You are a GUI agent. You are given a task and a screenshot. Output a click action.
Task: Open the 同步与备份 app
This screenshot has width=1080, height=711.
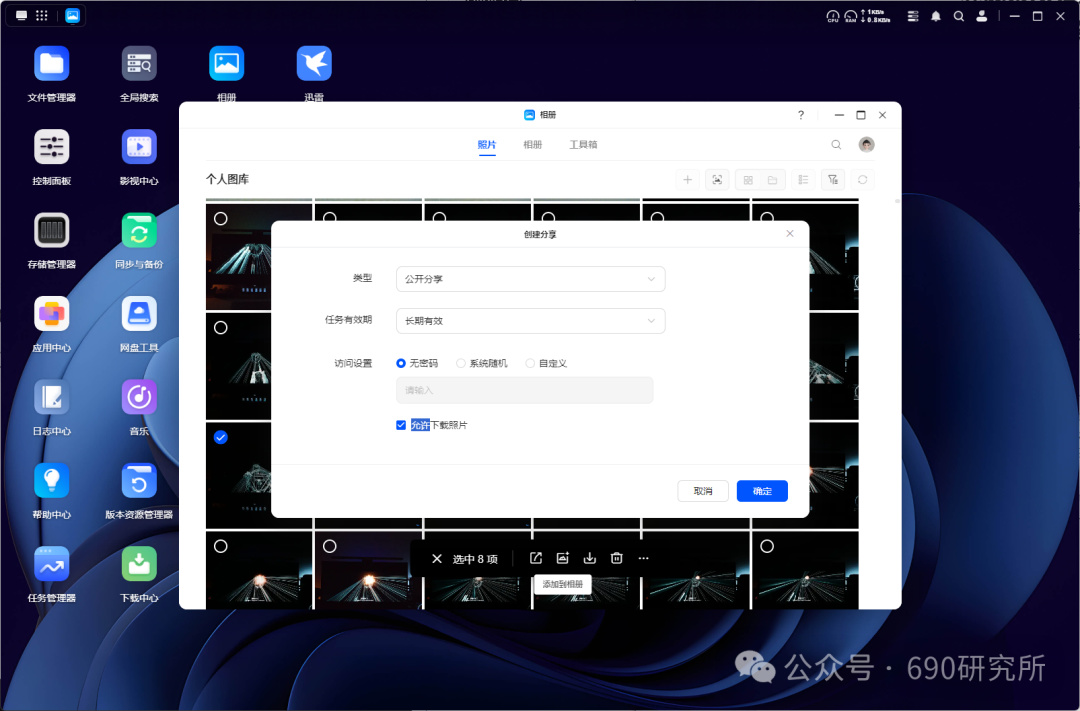[x=139, y=231]
